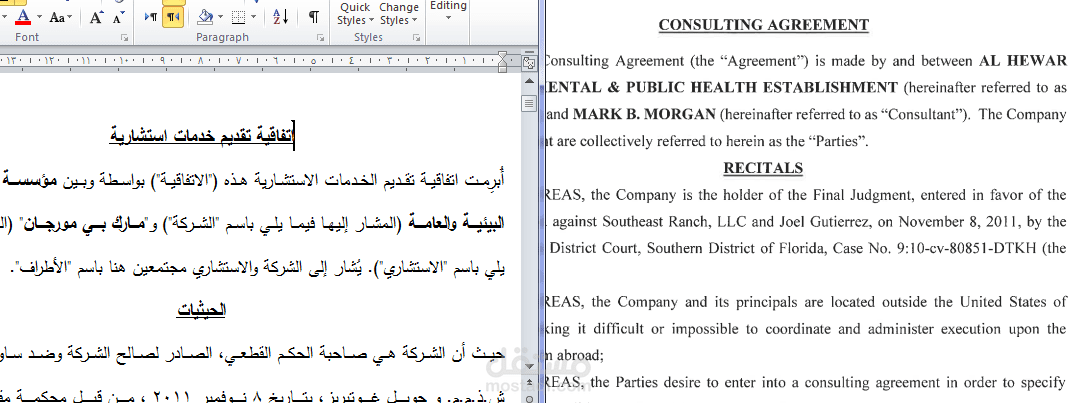This screenshot has width=1078, height=403.
Task: Toggle right-to-left text direction
Action: (172, 17)
